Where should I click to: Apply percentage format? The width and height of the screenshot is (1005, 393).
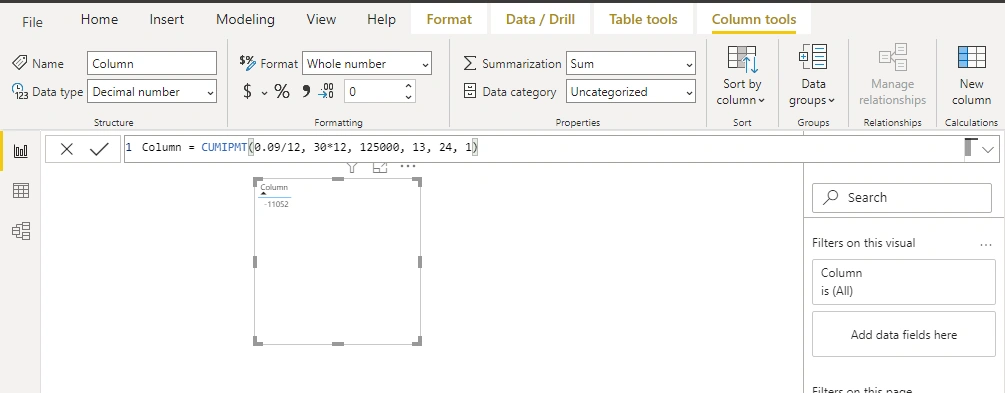tap(282, 92)
